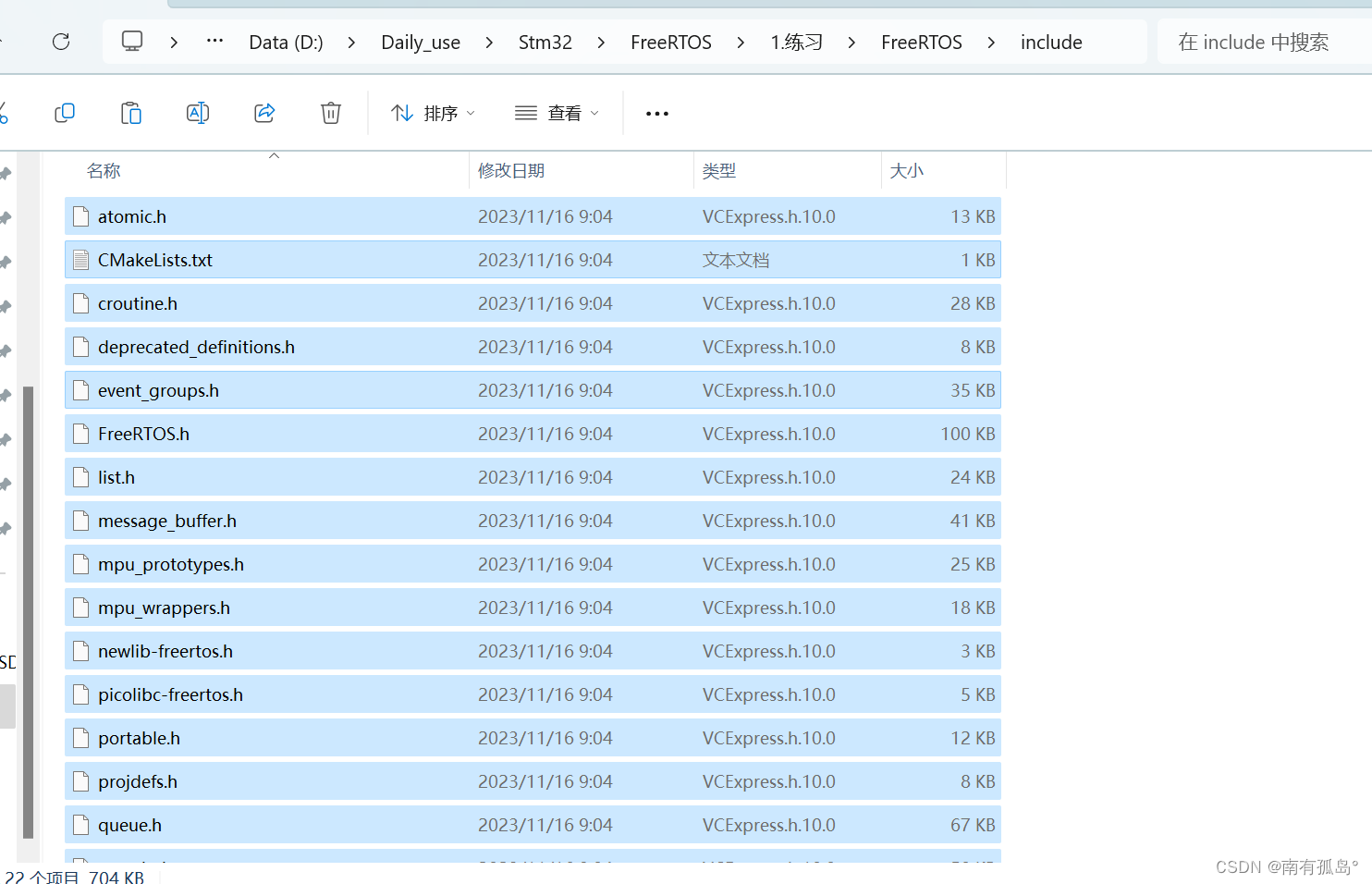
Task: Click the Paste icon
Action: (131, 113)
